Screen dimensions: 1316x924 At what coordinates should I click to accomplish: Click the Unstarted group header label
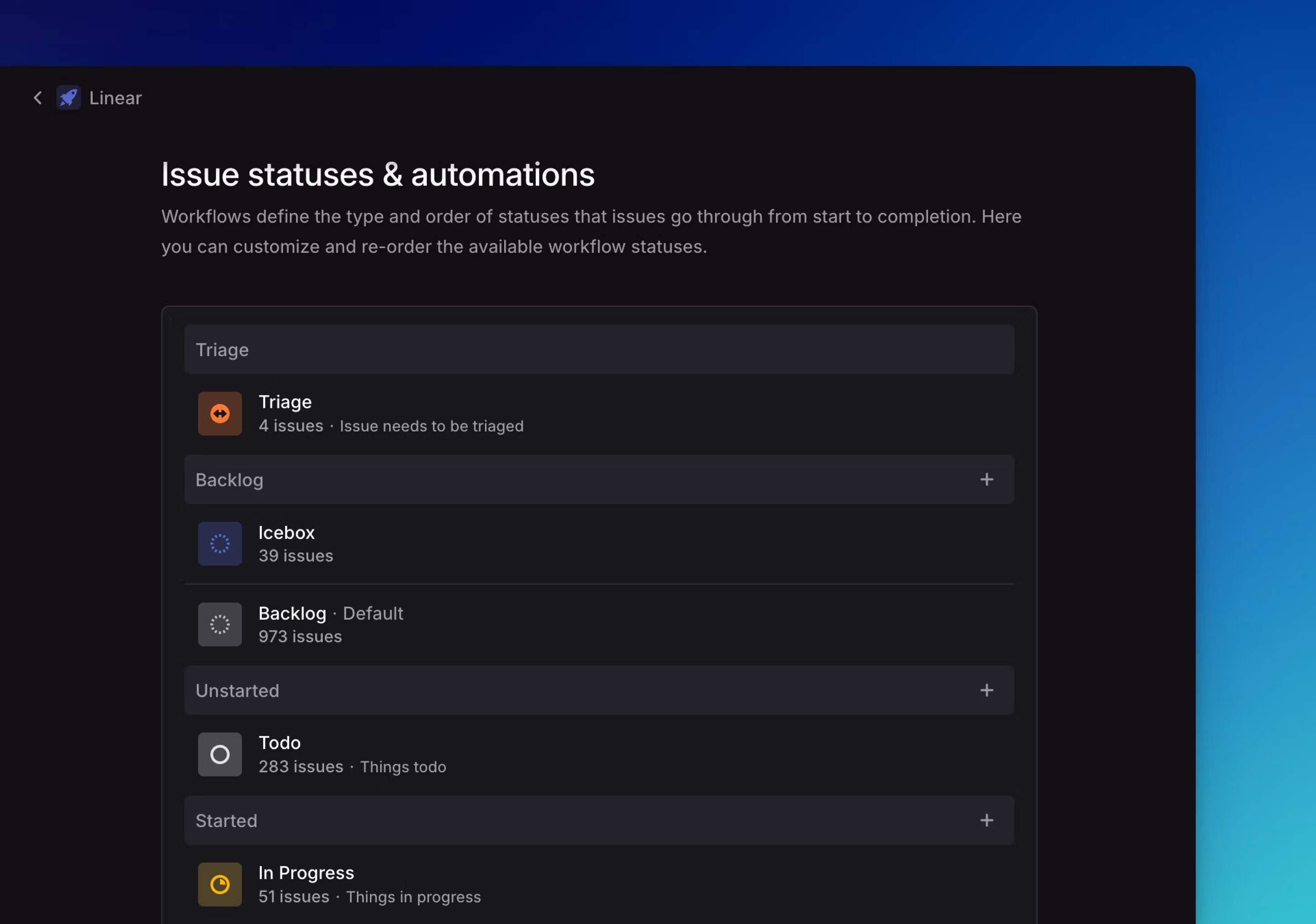pos(237,690)
